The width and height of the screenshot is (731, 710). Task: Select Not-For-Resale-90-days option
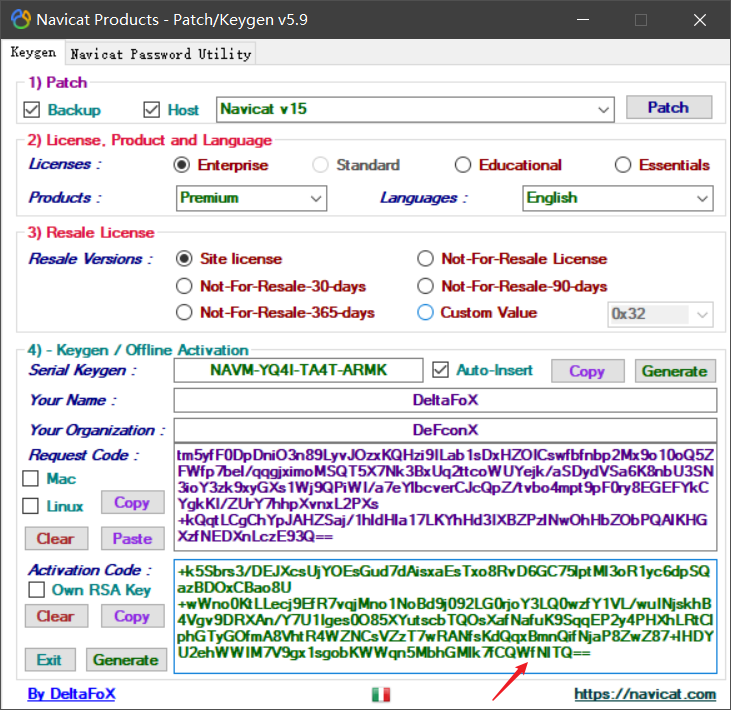click(x=425, y=286)
